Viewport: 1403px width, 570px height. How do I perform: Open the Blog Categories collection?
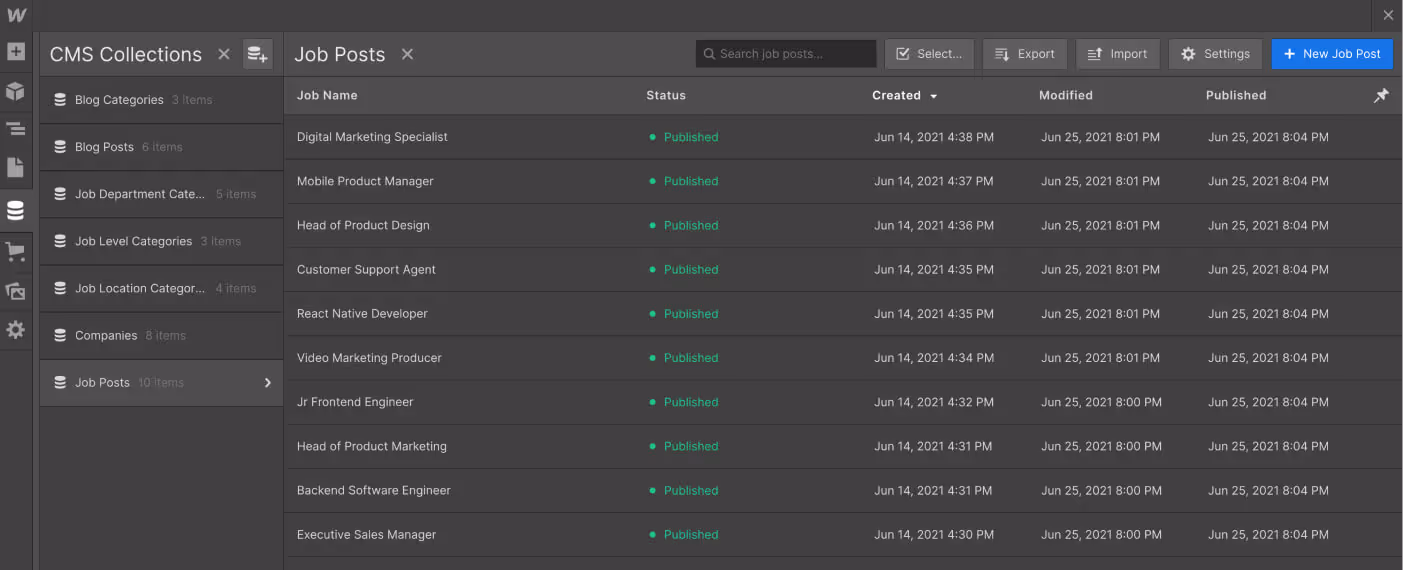(161, 100)
